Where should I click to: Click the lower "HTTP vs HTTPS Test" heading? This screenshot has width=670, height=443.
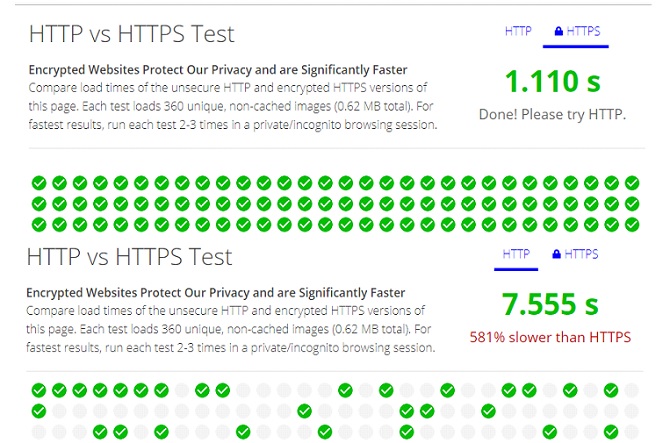pyautogui.click(x=131, y=257)
